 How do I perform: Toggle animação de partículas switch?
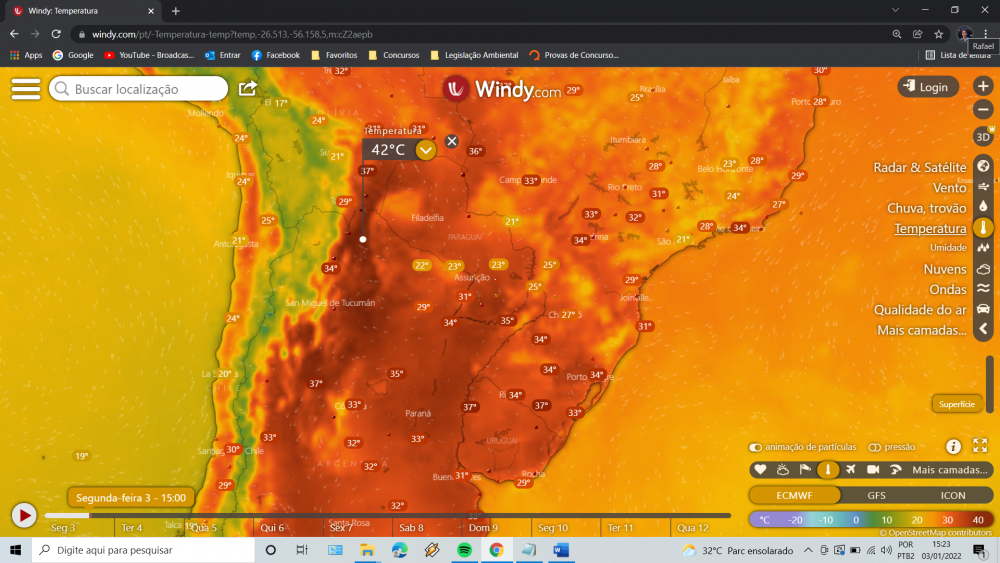click(755, 447)
